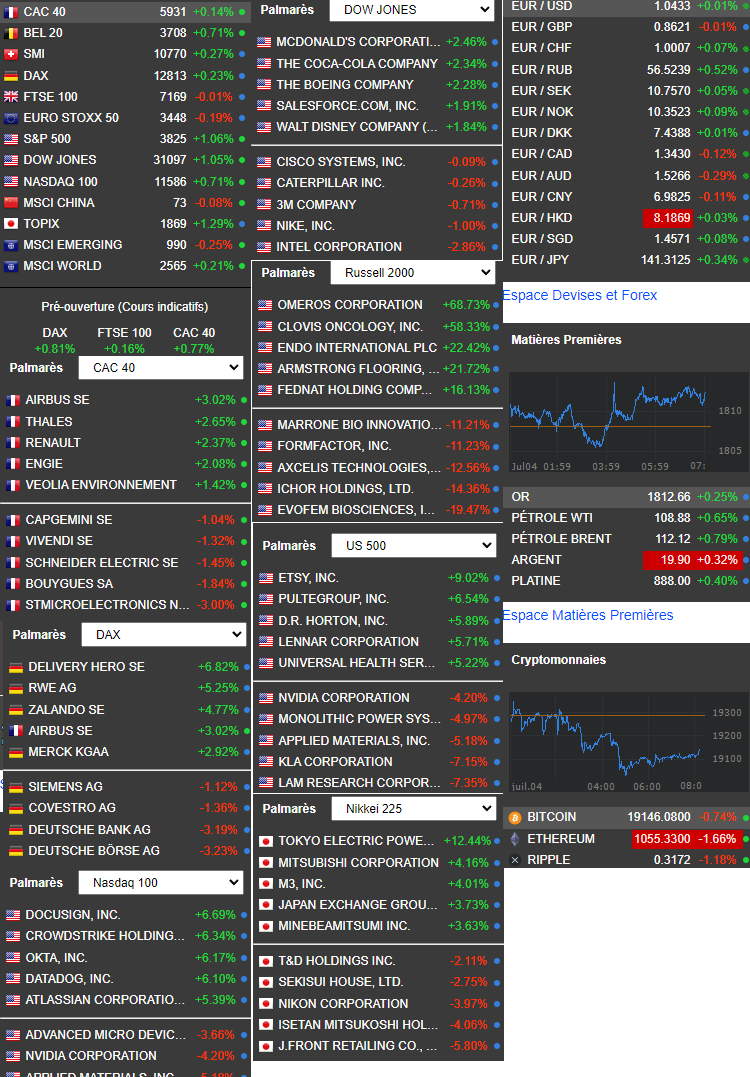Image resolution: width=750 pixels, height=1077 pixels.
Task: Open THE COCA-COLA COMPANY quote
Action: [356, 63]
